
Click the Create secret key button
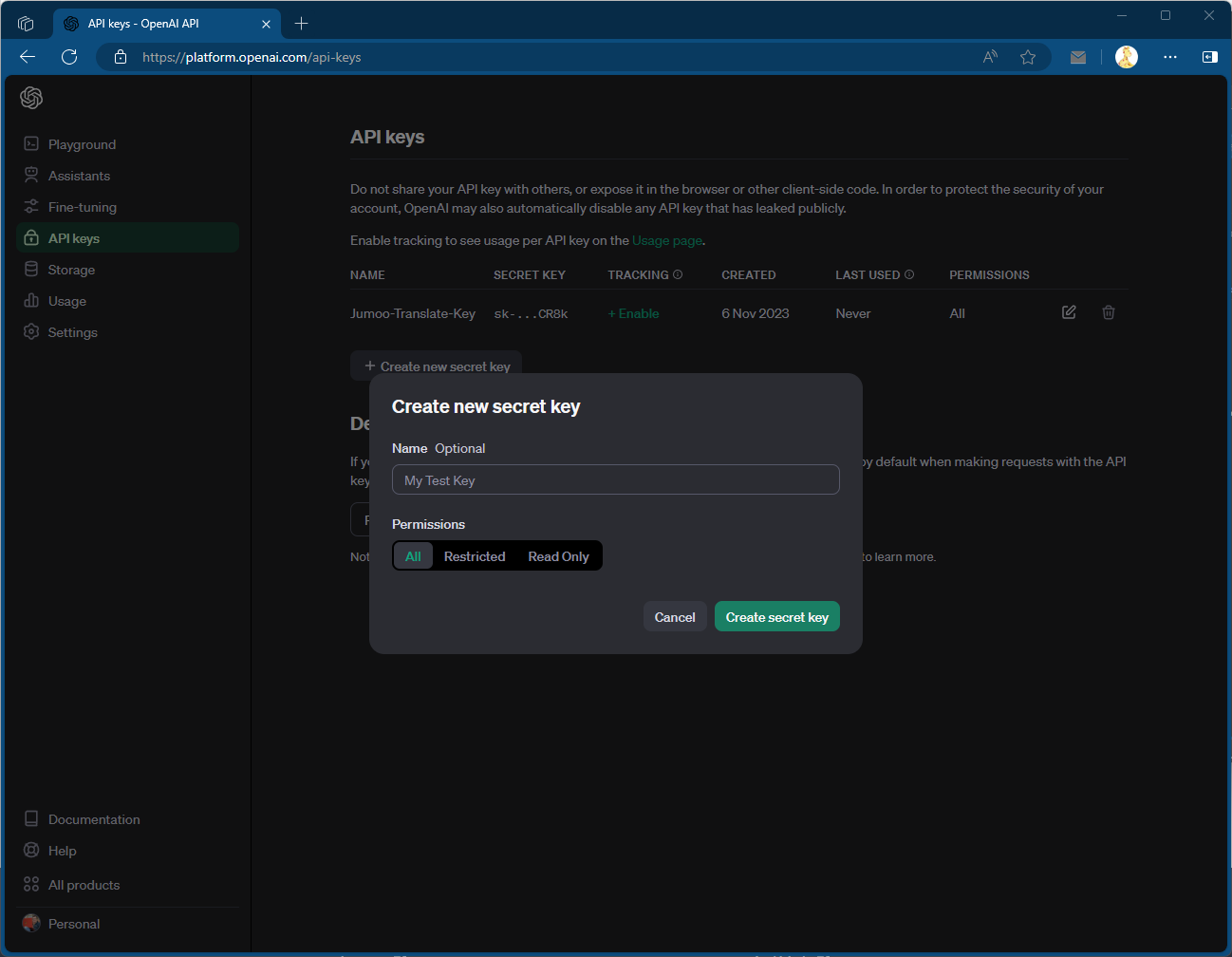[777, 617]
